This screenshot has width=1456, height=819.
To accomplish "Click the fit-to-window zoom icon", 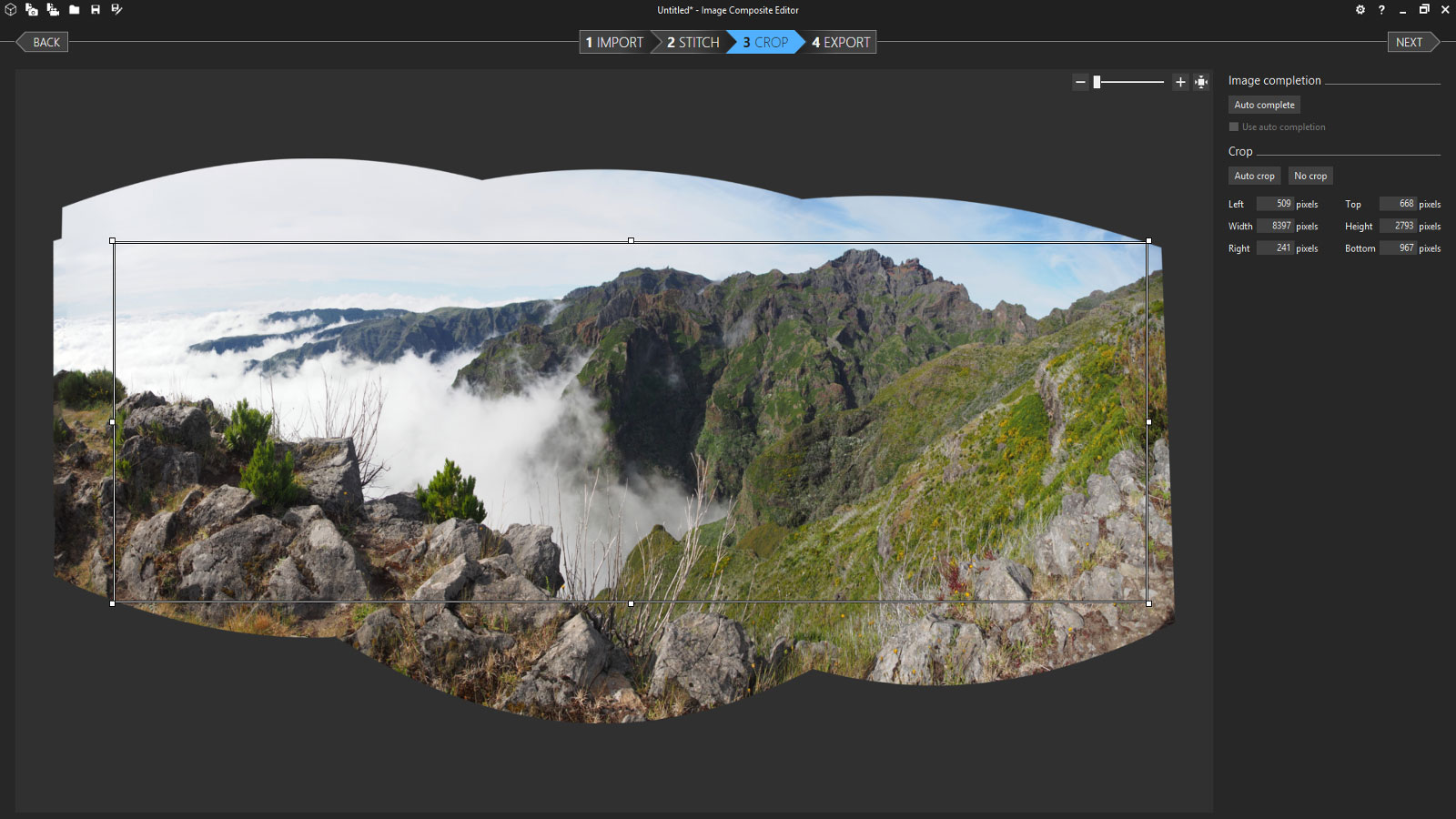I will coord(1201,82).
